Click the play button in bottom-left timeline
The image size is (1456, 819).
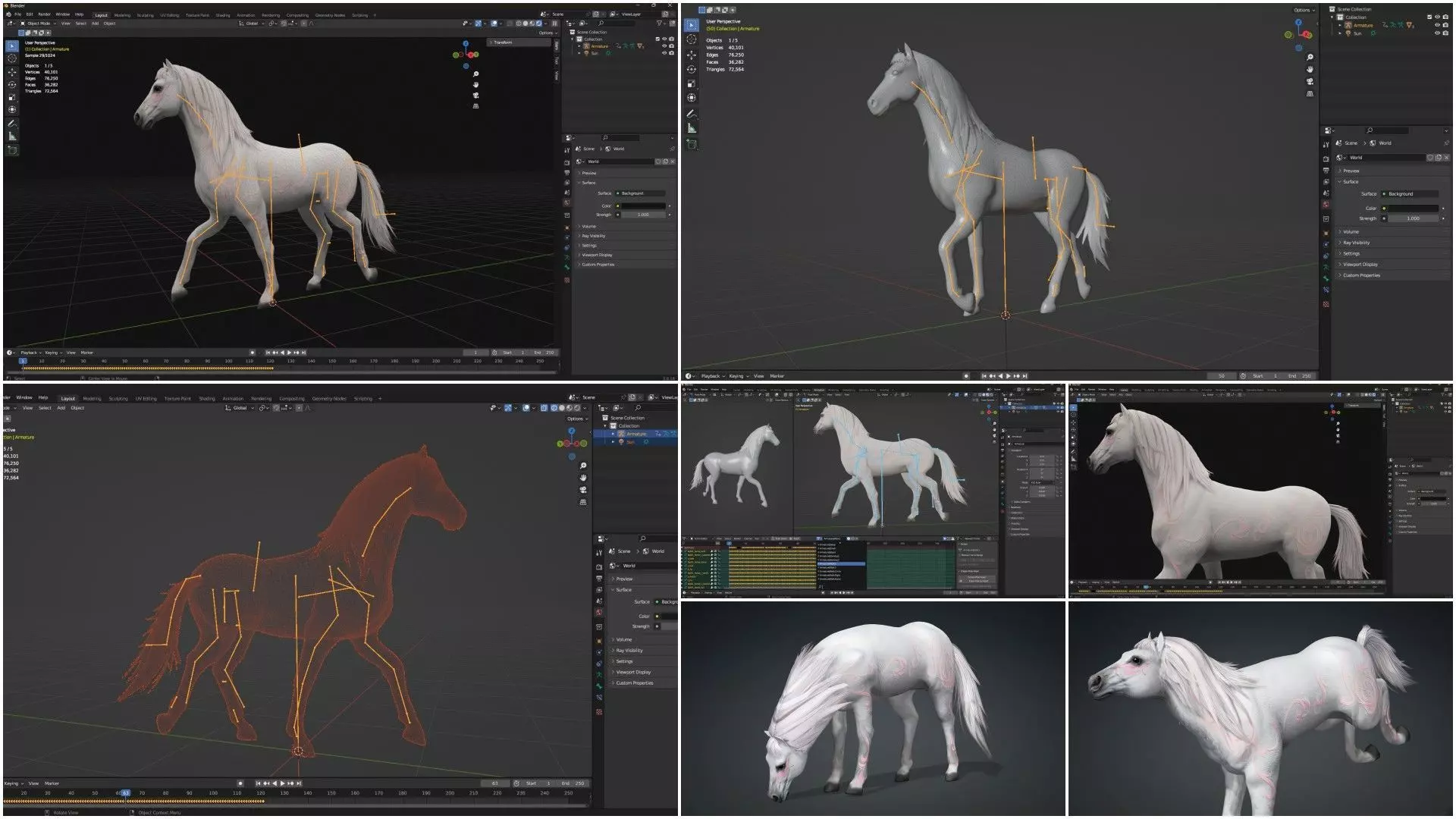click(283, 783)
